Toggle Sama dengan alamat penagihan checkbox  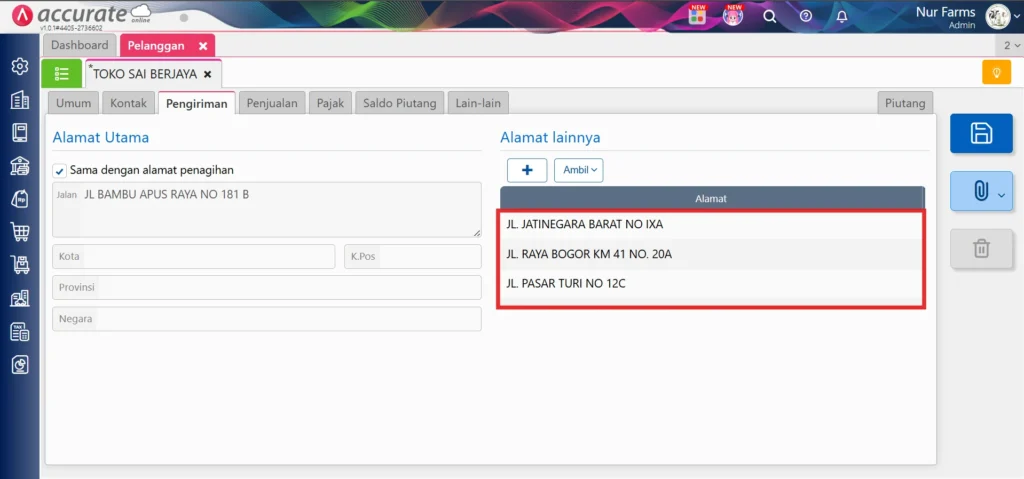pyautogui.click(x=59, y=171)
